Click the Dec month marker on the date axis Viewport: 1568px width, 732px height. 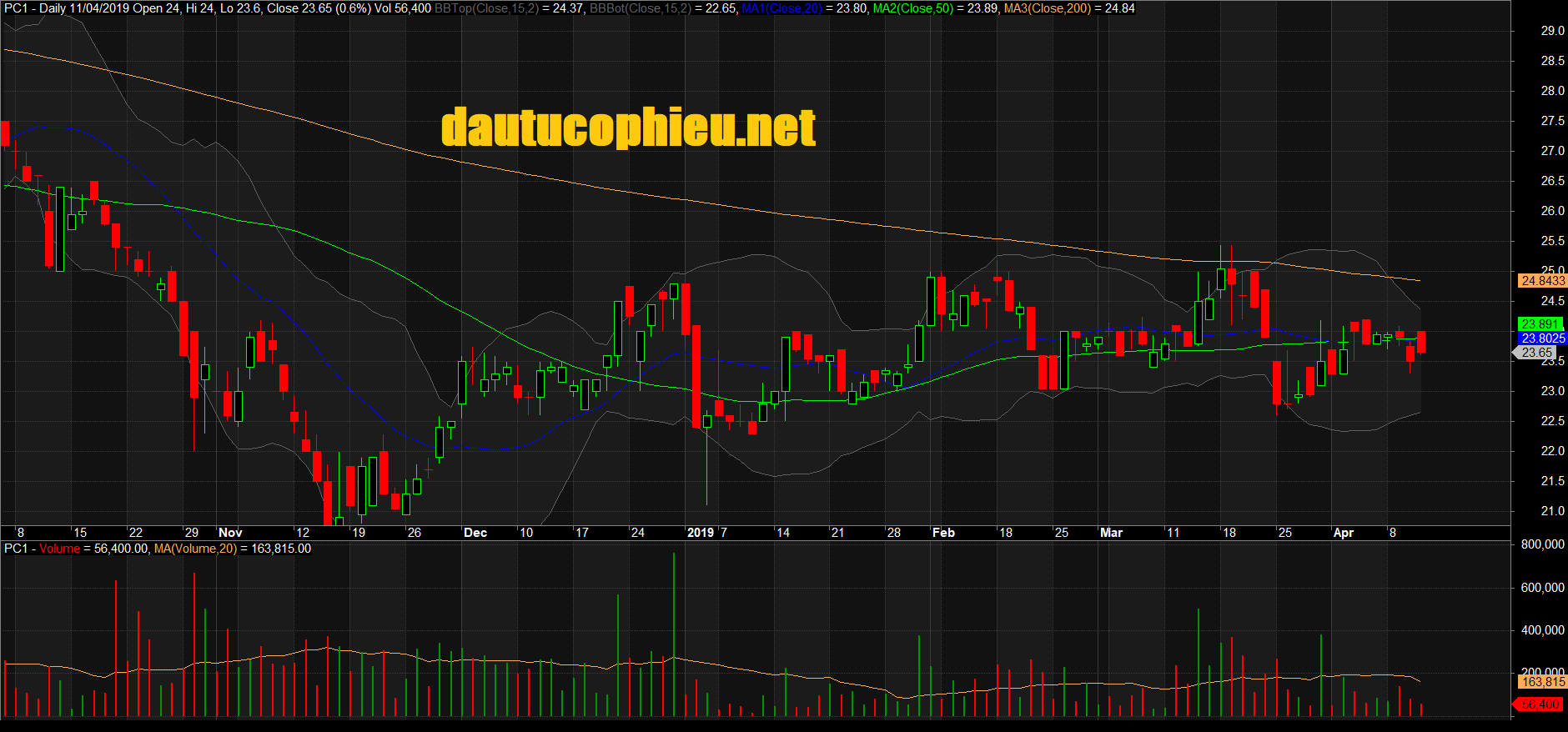pyautogui.click(x=475, y=533)
